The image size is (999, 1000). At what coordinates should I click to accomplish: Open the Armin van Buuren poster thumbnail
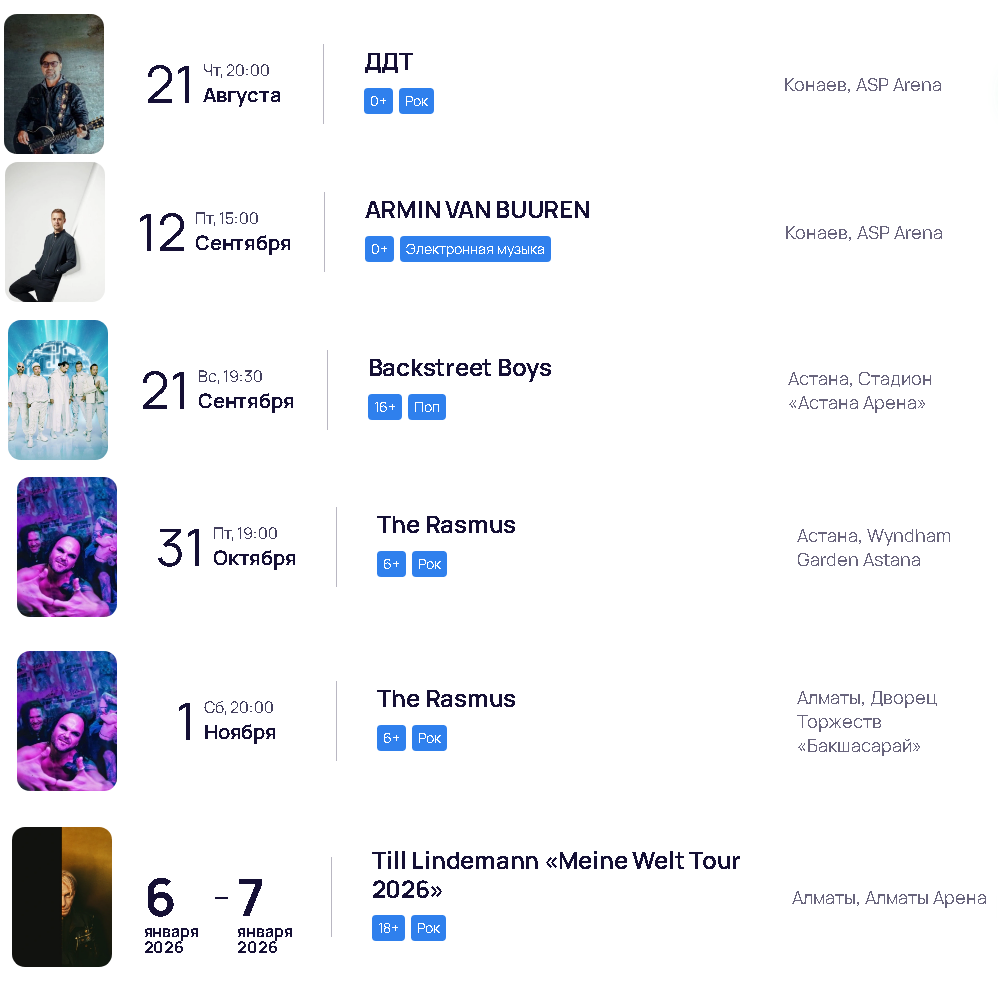tap(55, 232)
